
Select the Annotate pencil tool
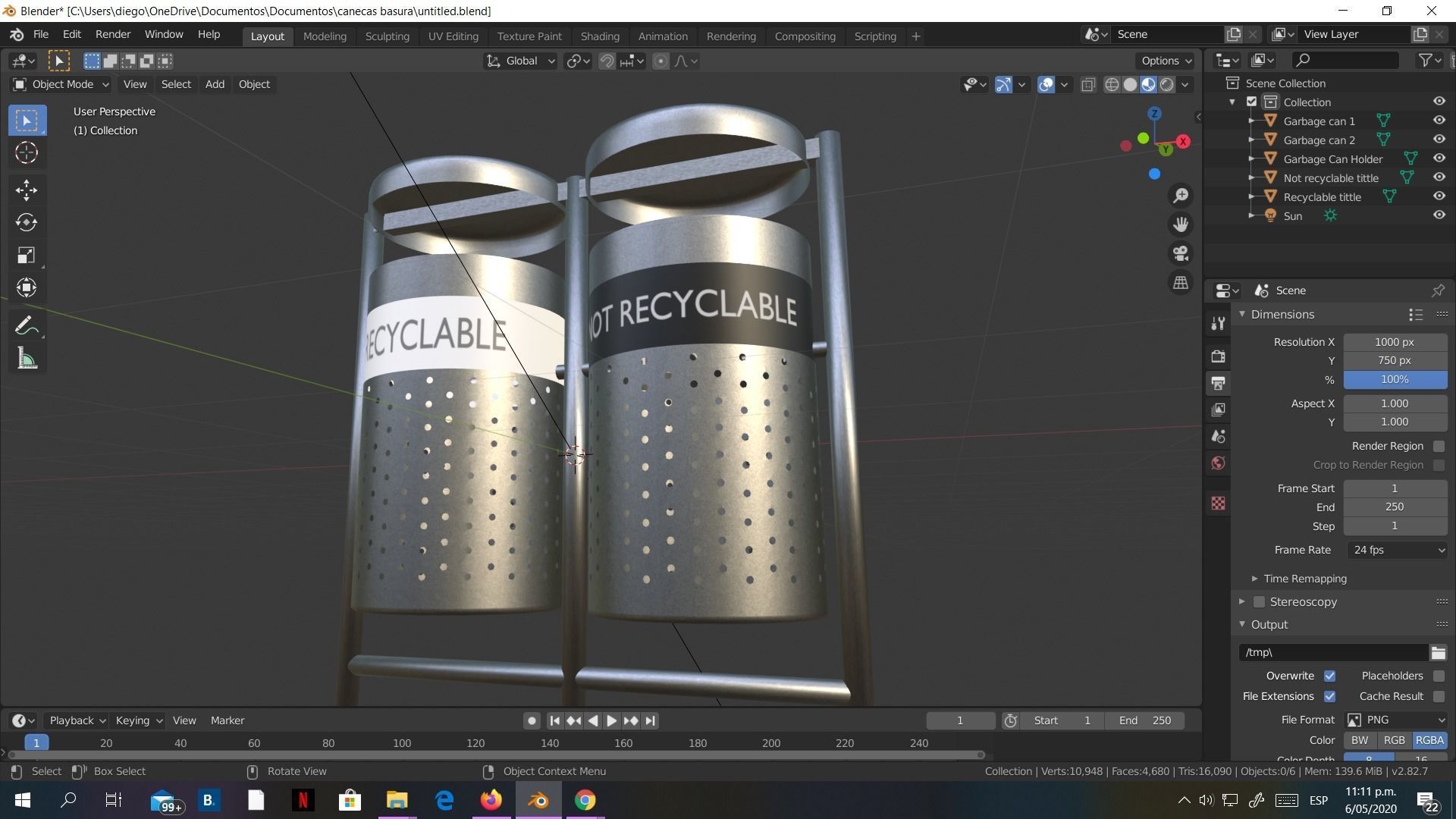[27, 326]
